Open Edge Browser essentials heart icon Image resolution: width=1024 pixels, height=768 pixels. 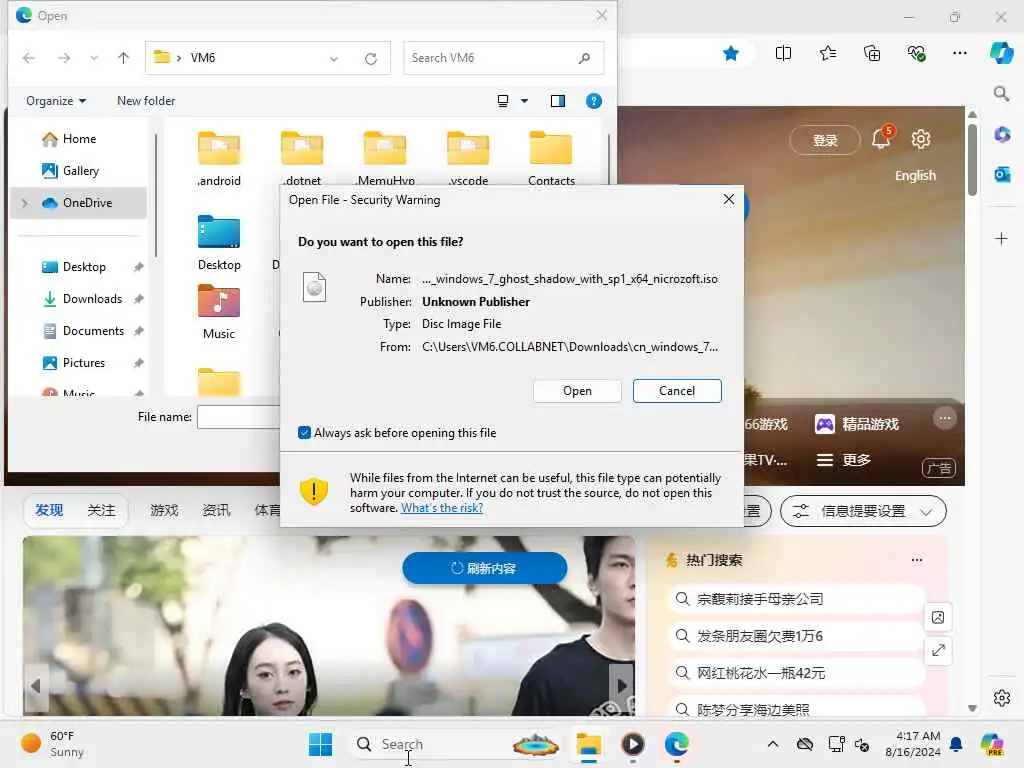click(916, 53)
